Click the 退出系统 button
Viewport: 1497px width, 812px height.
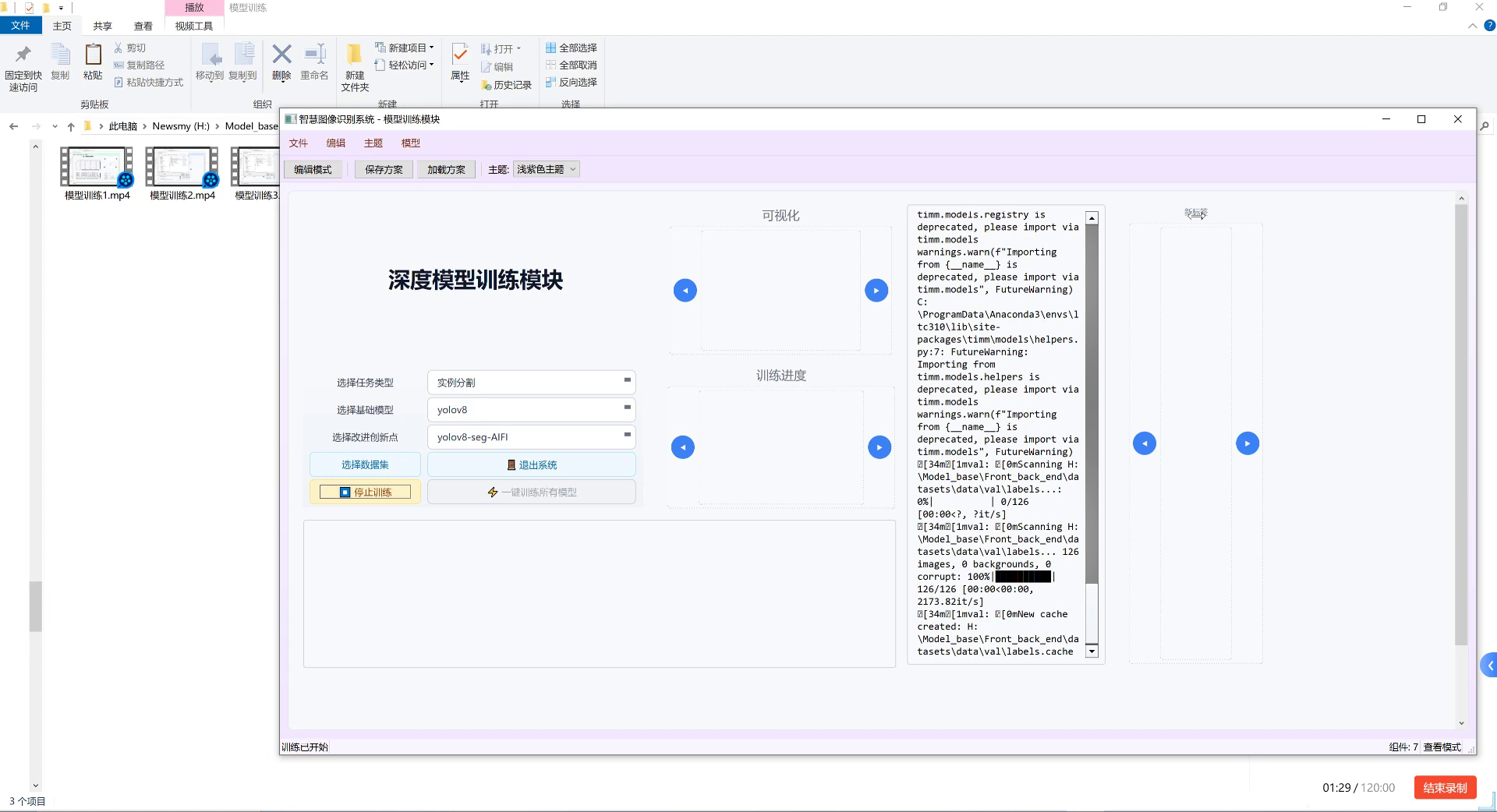tap(531, 464)
